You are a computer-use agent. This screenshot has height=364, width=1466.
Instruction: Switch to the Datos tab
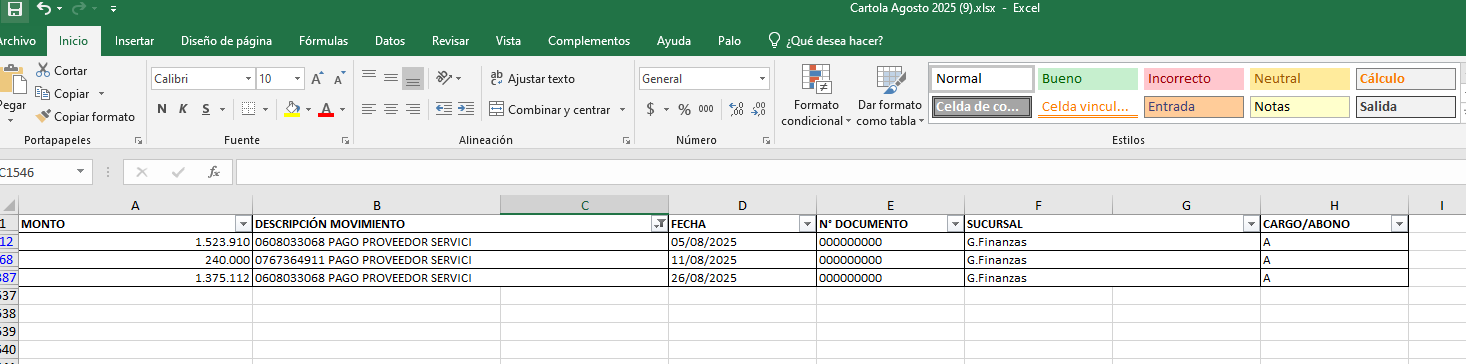(390, 41)
